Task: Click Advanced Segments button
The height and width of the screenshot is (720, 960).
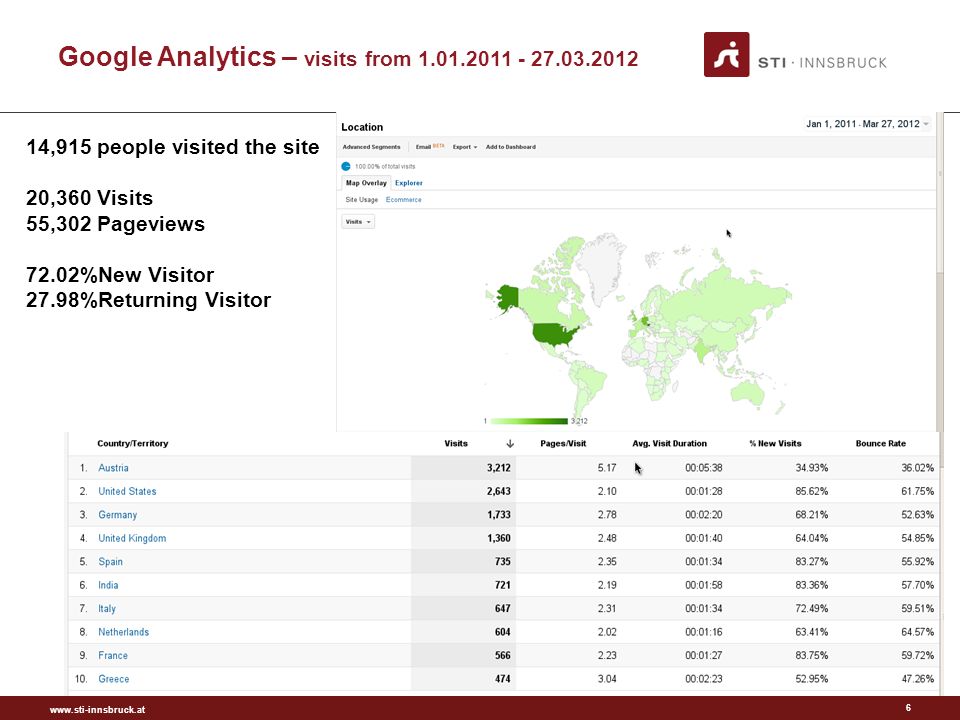Action: coord(371,147)
